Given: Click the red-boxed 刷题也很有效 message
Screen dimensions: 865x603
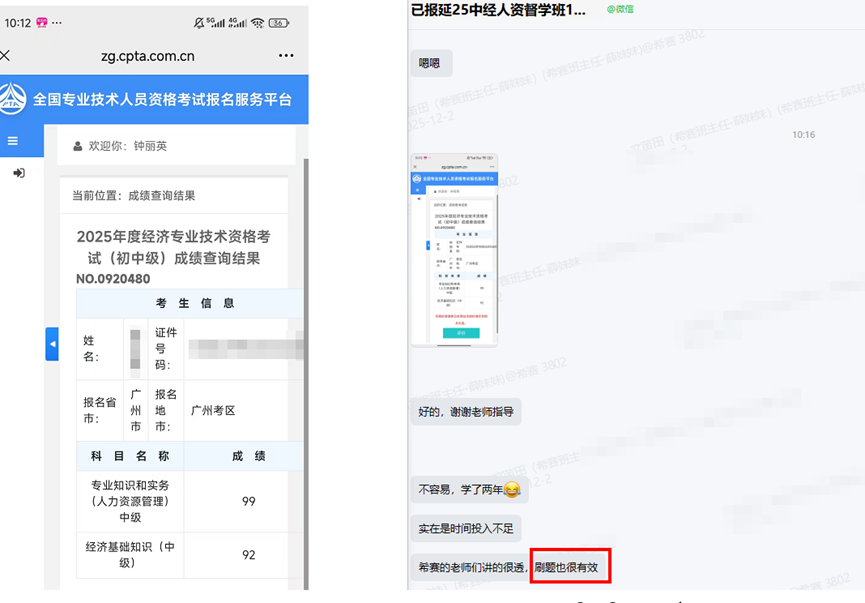Looking at the screenshot, I should pyautogui.click(x=571, y=565).
